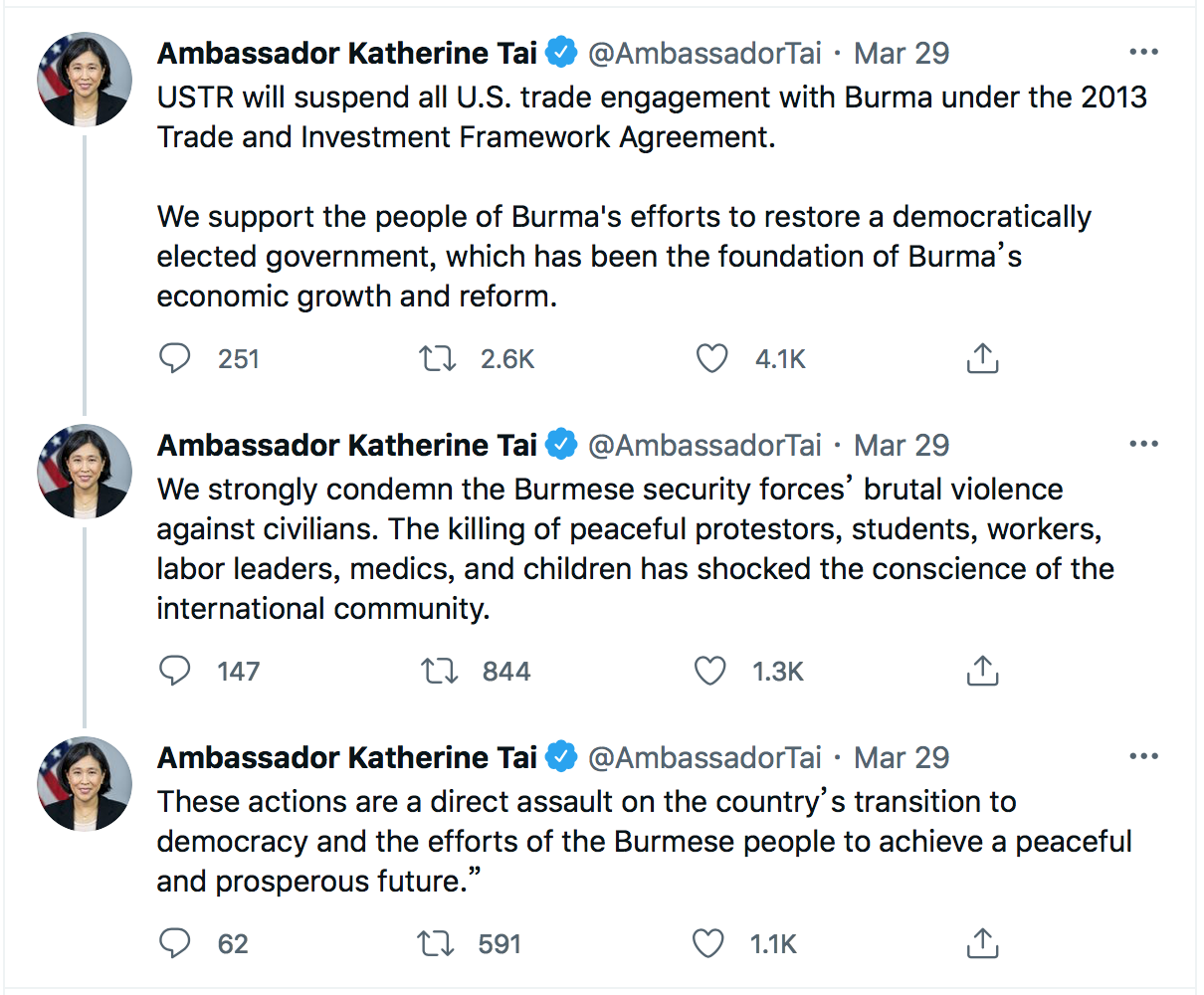Screen dimensions: 1204x995
Task: Retweet the tweet with 844 retweets
Action: coord(439,671)
